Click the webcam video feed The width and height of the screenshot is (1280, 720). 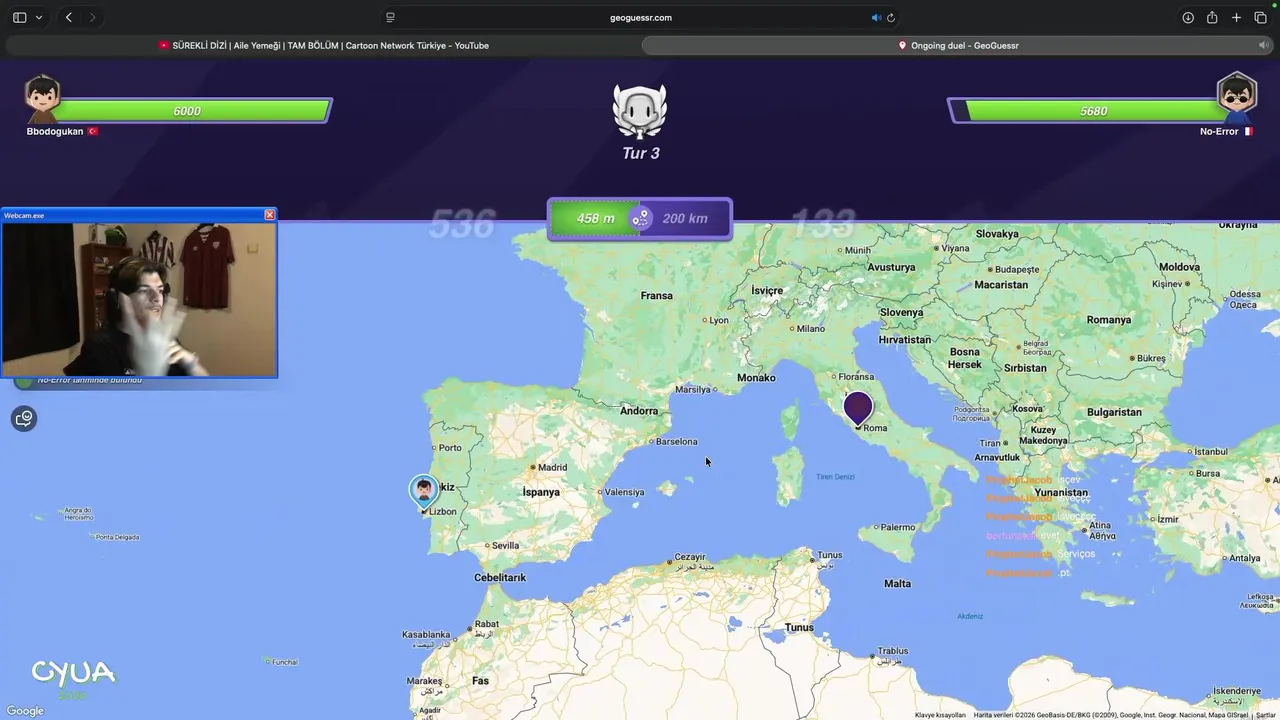[139, 299]
